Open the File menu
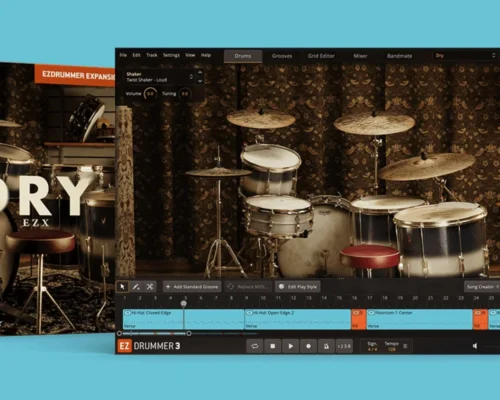This screenshot has width=500, height=400. click(x=123, y=55)
